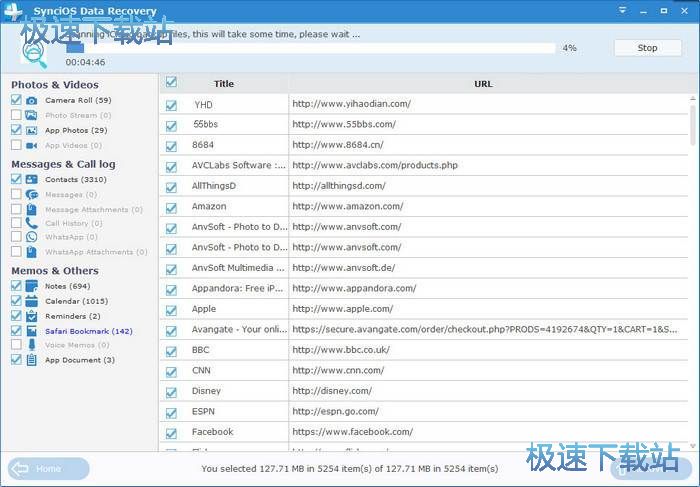
Task: Open Contacts (3310) category
Action: click(76, 179)
